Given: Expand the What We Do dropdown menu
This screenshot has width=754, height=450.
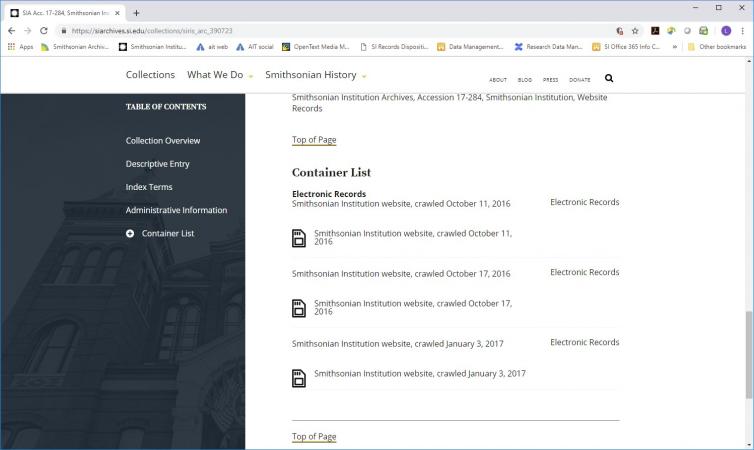Looking at the screenshot, I should 220,75.
